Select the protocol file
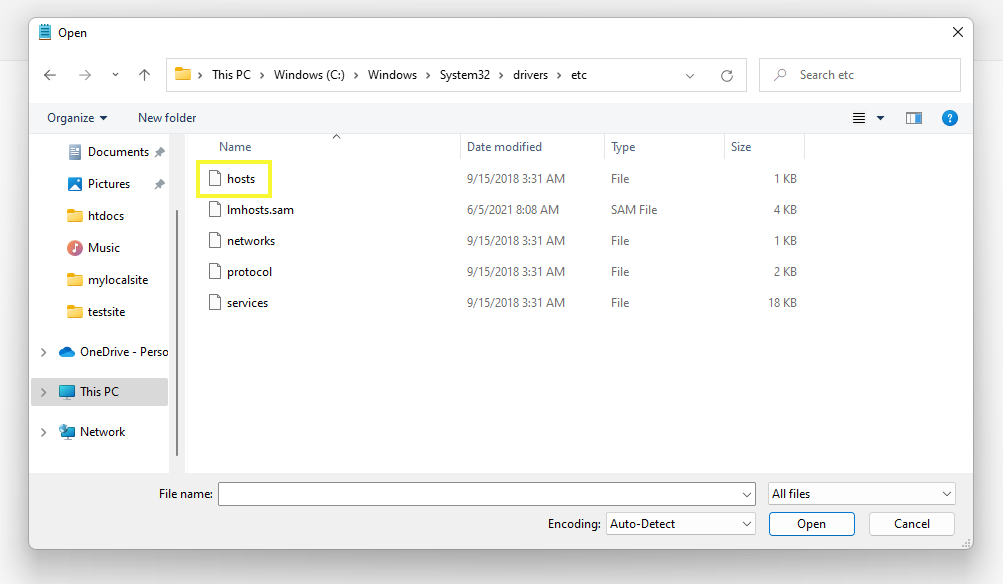 [249, 272]
